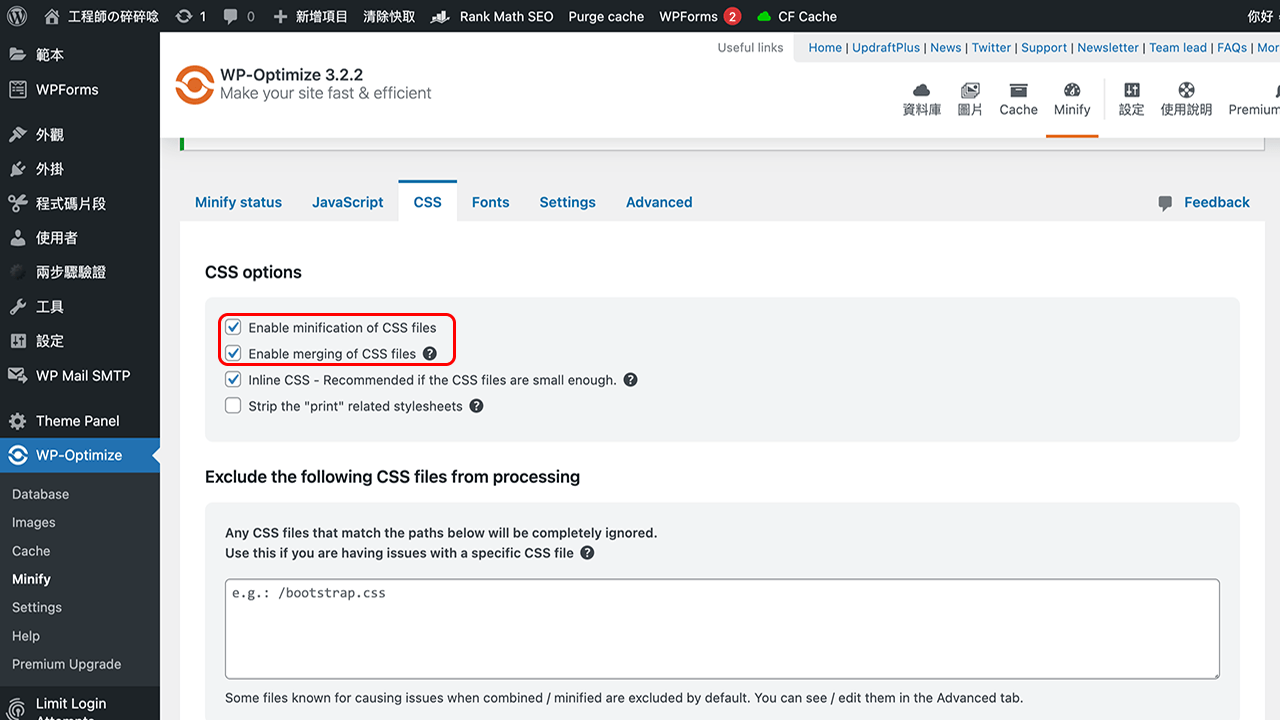Show the help tooltip for CSS file exclusions
This screenshot has width=1280, height=720.
587,552
